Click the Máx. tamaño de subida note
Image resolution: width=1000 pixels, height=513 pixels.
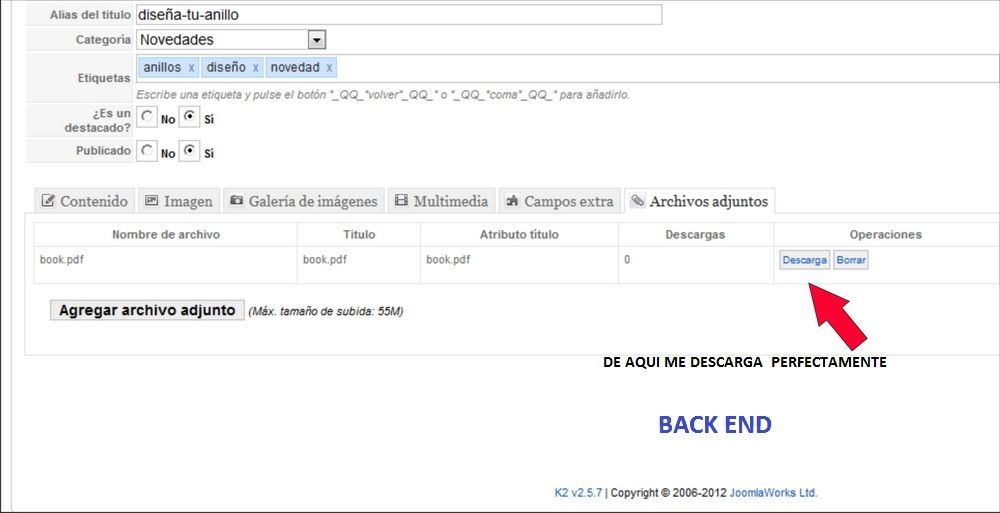[325, 311]
